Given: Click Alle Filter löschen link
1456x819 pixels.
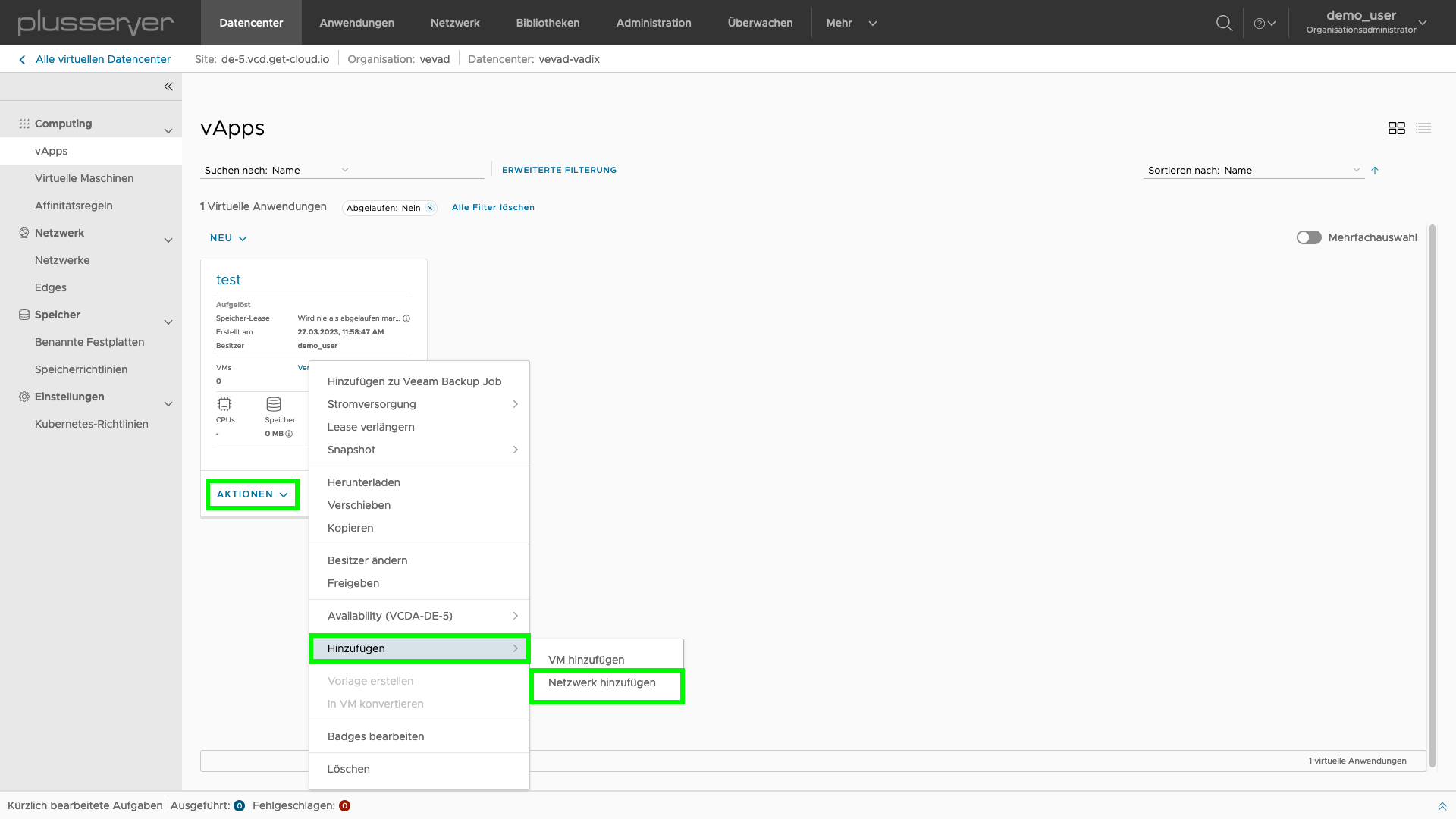Looking at the screenshot, I should [493, 206].
